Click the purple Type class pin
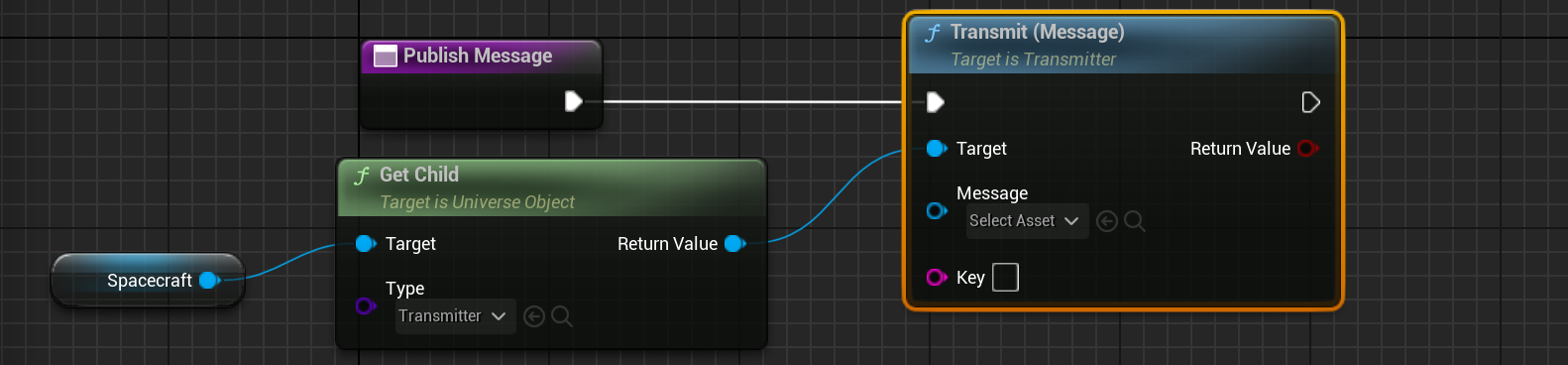This screenshot has height=365, width=1568. click(x=366, y=305)
